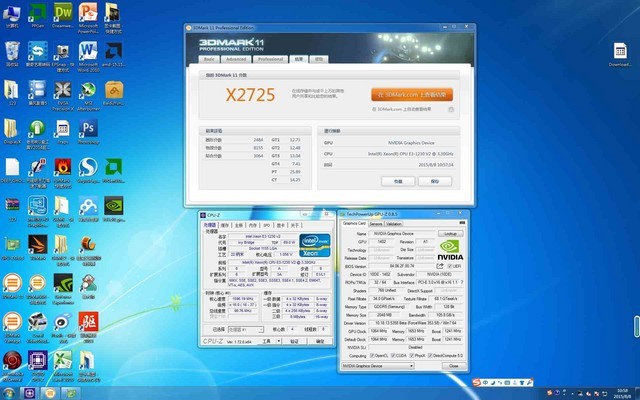
Task: Click the Sogou input method toolbar
Action: 503,382
